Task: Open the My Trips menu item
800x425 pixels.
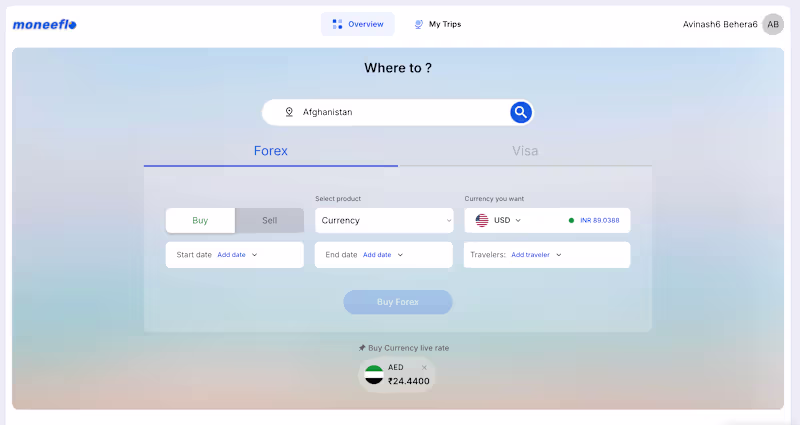Action: pyautogui.click(x=438, y=24)
